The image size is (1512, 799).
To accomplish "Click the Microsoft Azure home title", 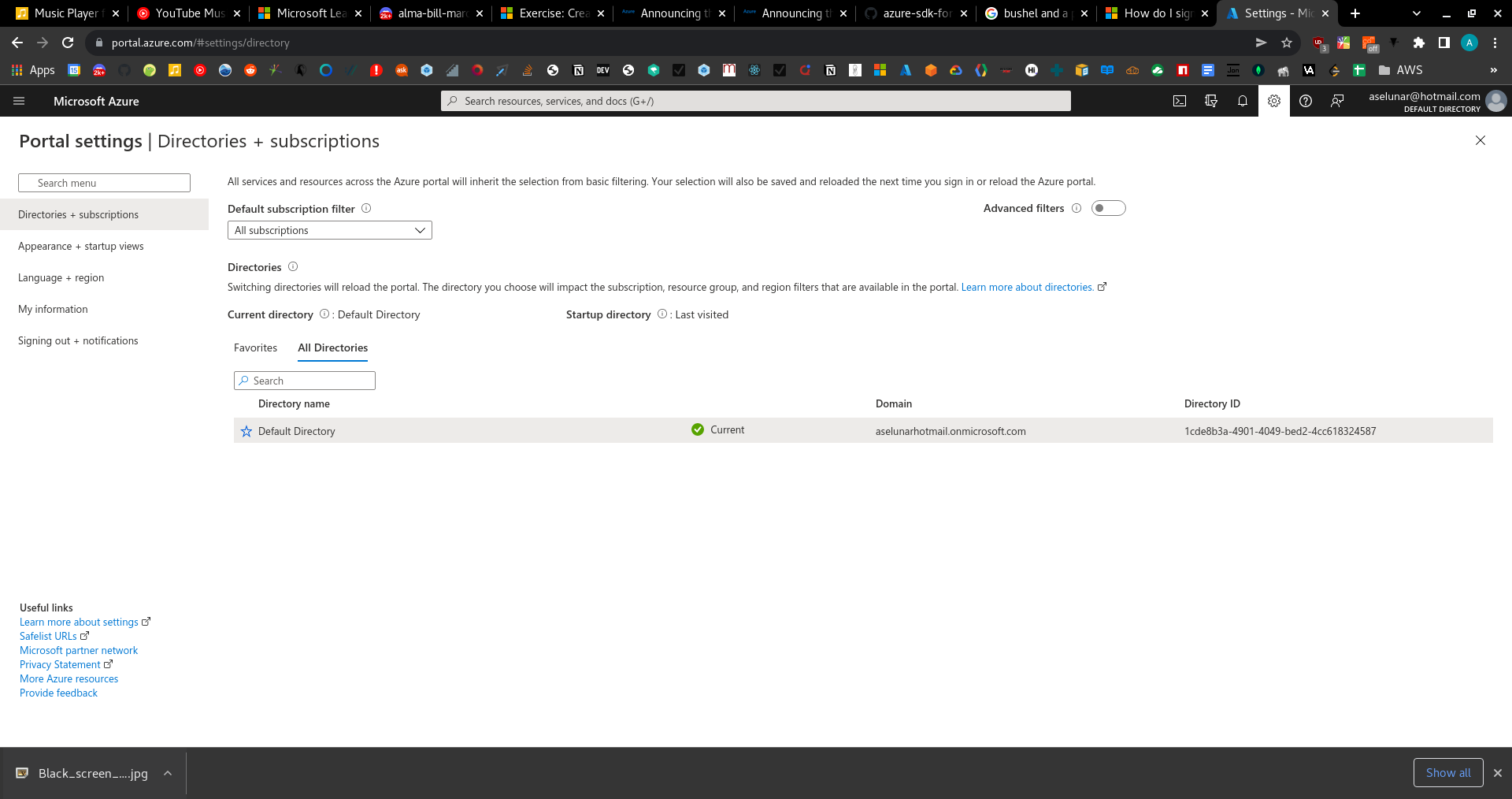I will (x=96, y=101).
